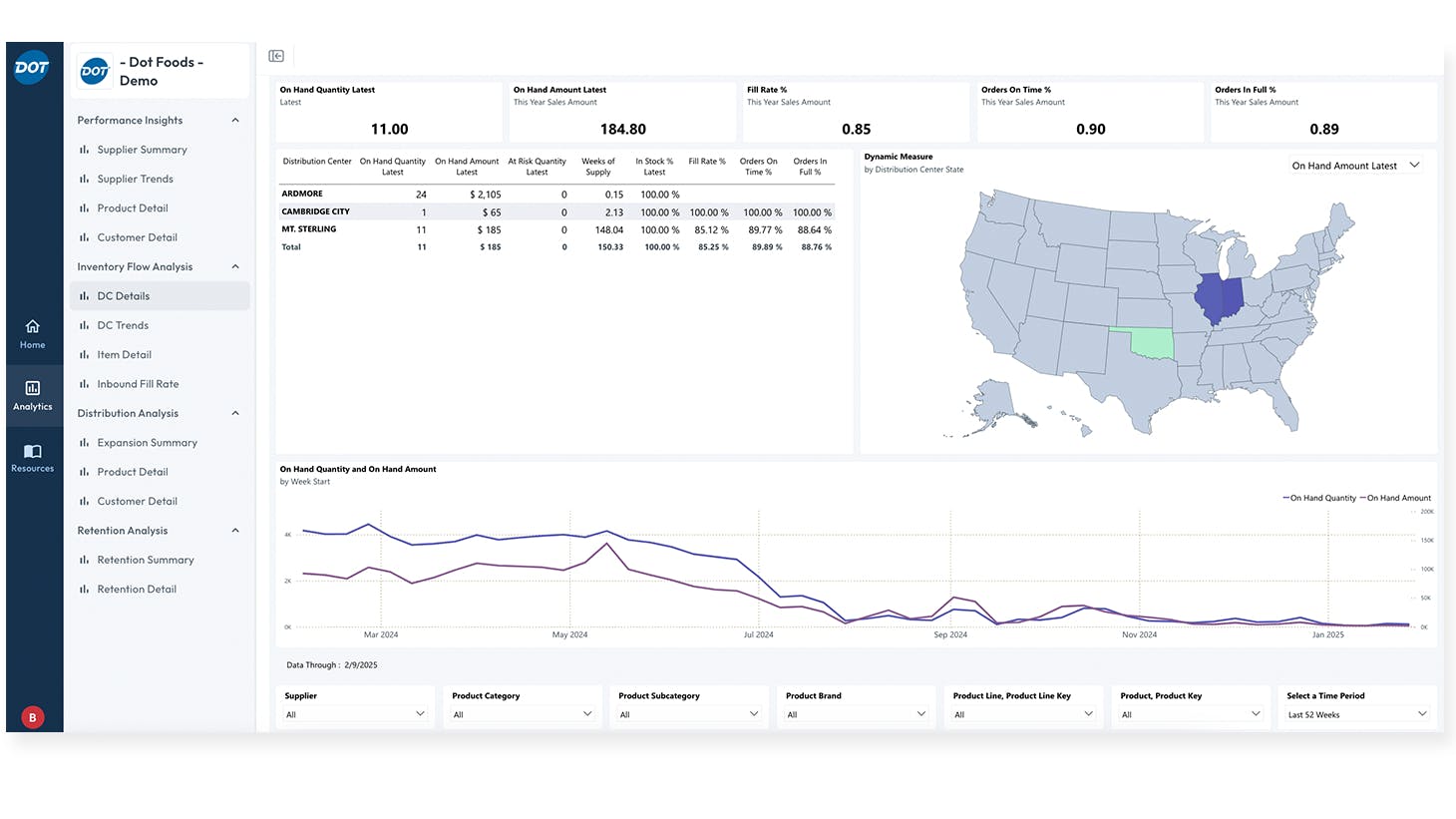Image resolution: width=1456 pixels, height=819 pixels.
Task: Click the highlighted Oklahoma state on the map
Action: click(1155, 343)
